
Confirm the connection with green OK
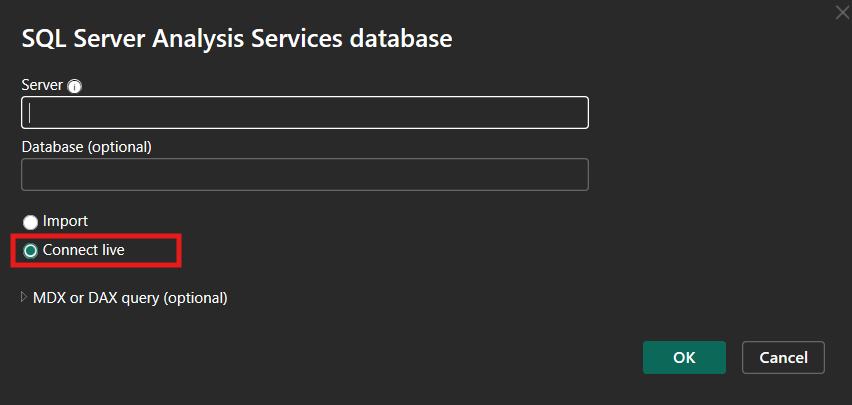pos(684,357)
